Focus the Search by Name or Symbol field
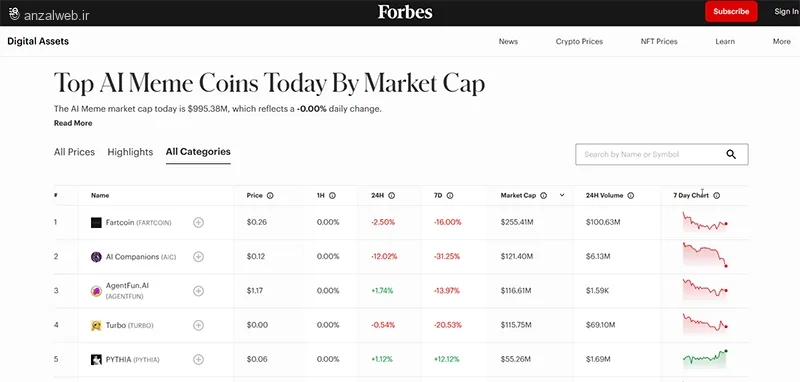Viewport: 800px width, 382px height. pos(651,154)
